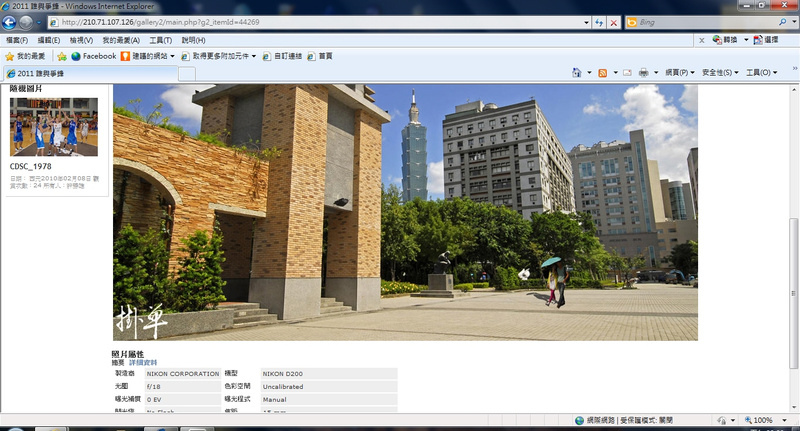The image size is (800, 431).
Task: Open the 檔案(F) menu
Action: click(x=17, y=40)
